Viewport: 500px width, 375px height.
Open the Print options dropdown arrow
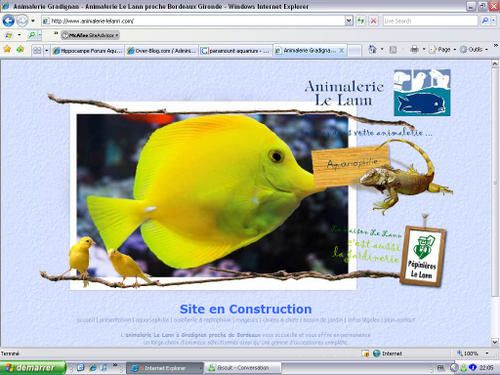point(424,50)
